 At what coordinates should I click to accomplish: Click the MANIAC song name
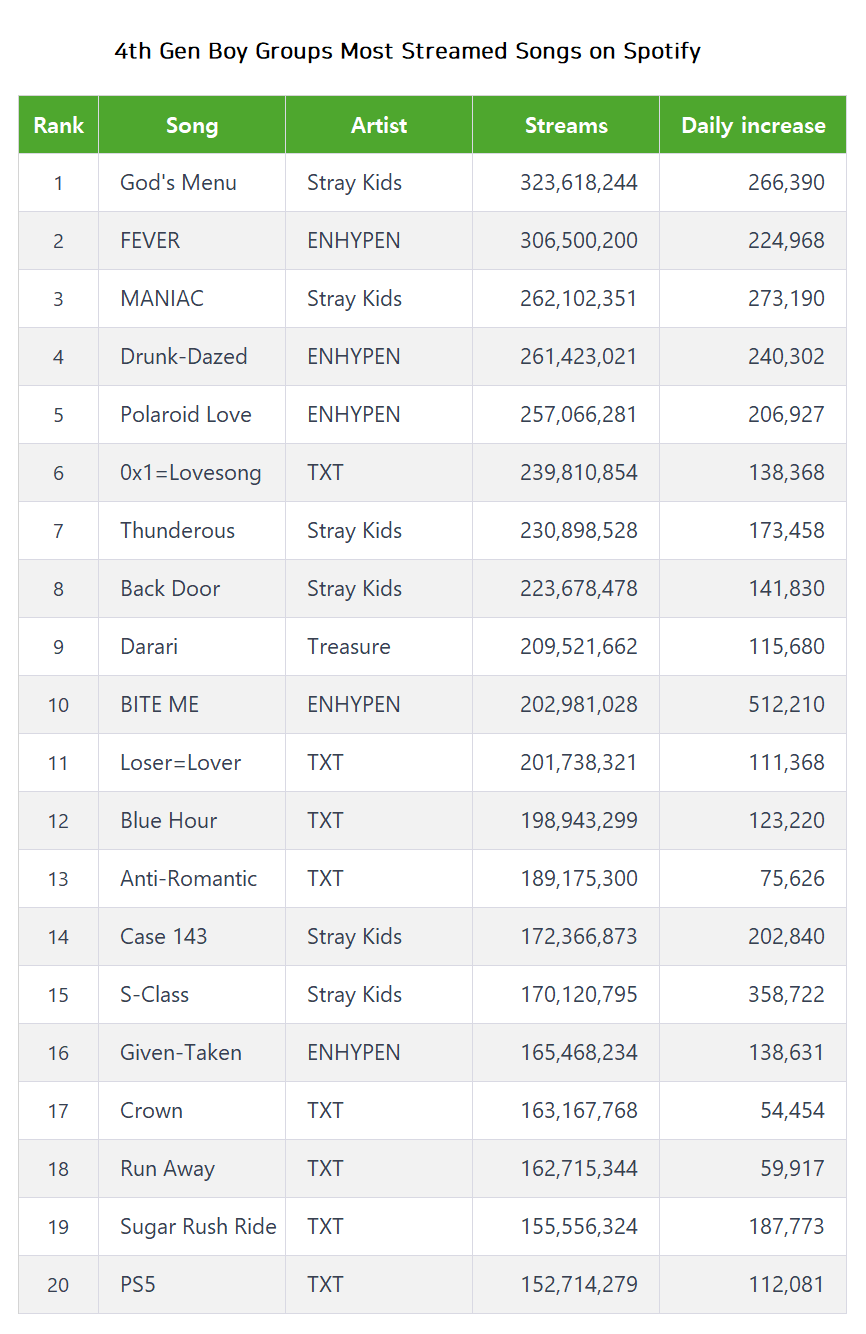point(162,299)
